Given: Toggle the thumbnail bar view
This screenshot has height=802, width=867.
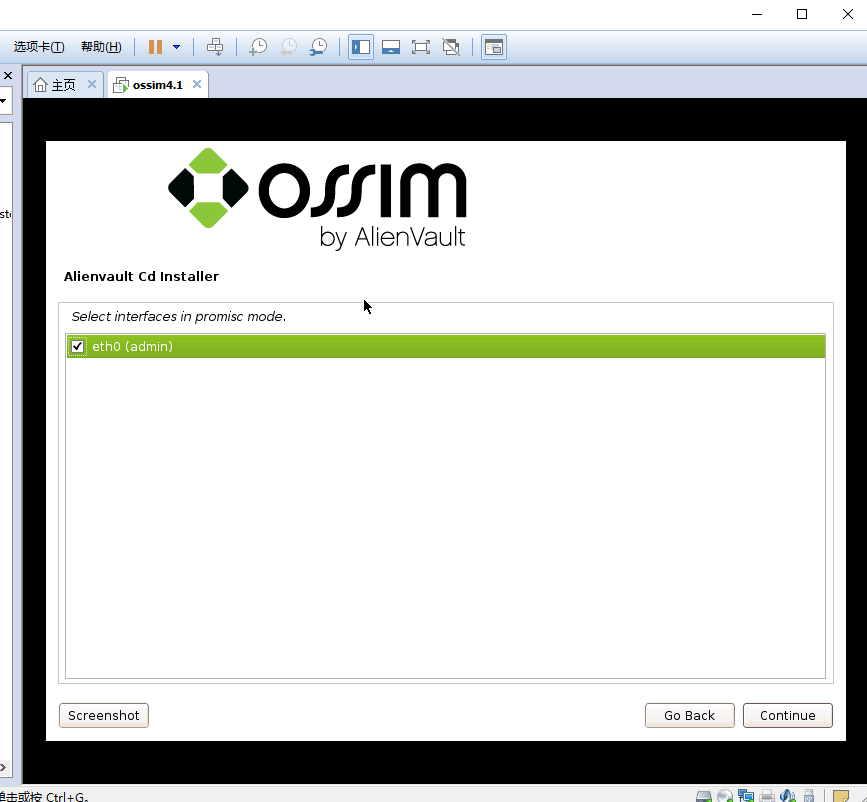Looking at the screenshot, I should tap(391, 47).
